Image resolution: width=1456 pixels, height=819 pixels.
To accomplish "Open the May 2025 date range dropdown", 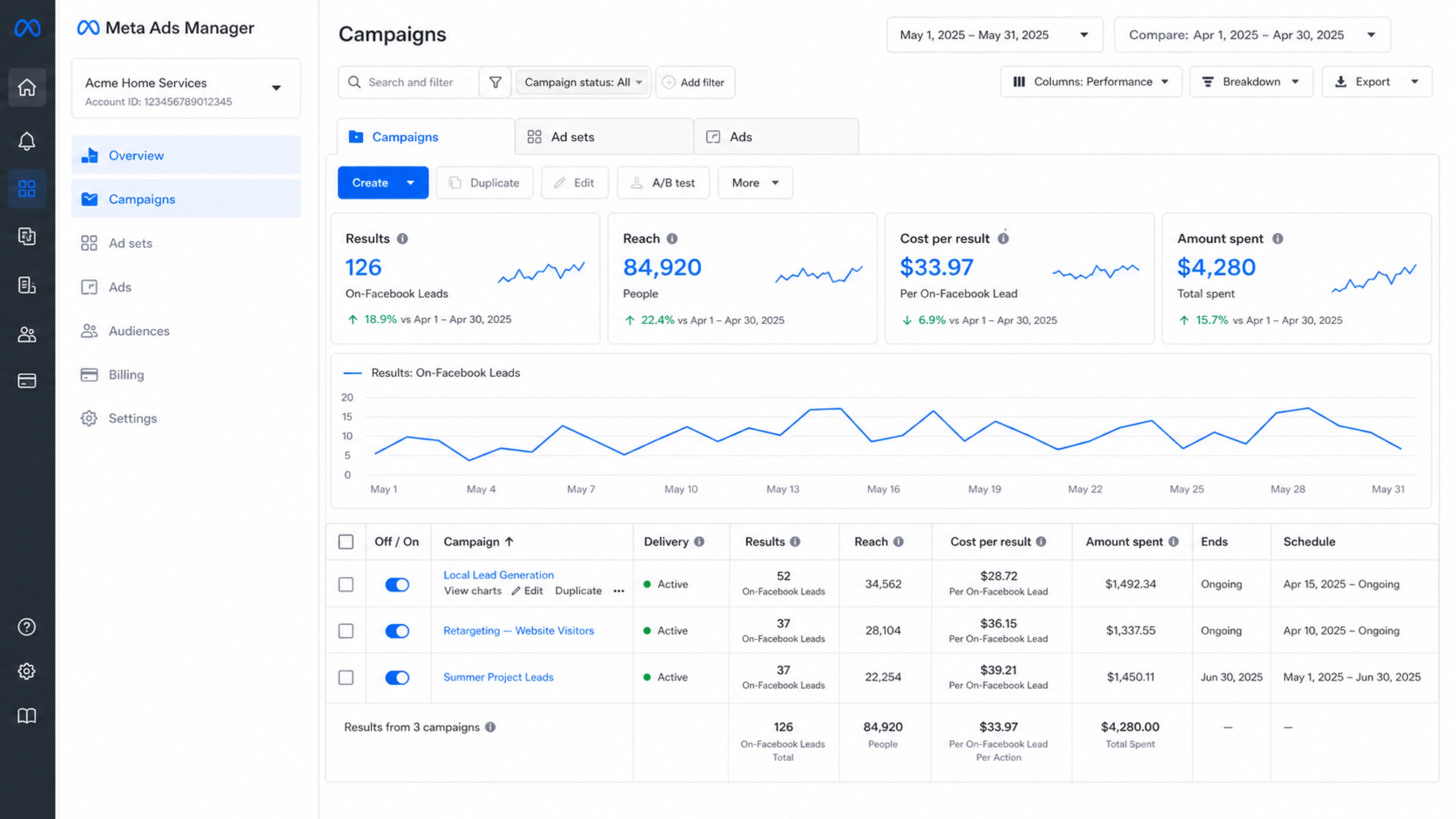I will tap(994, 35).
